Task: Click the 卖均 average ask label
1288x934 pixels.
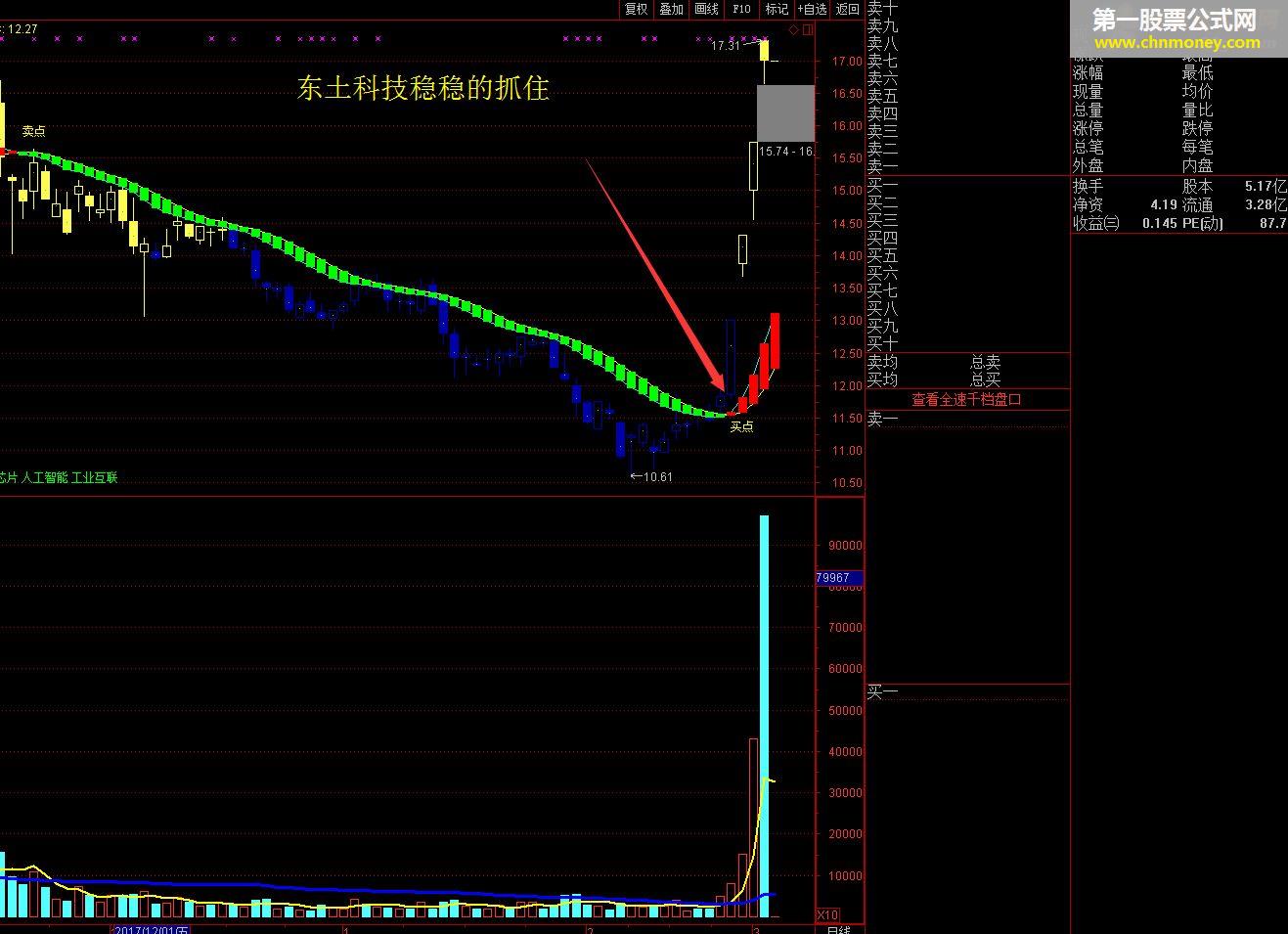Action: coord(882,362)
